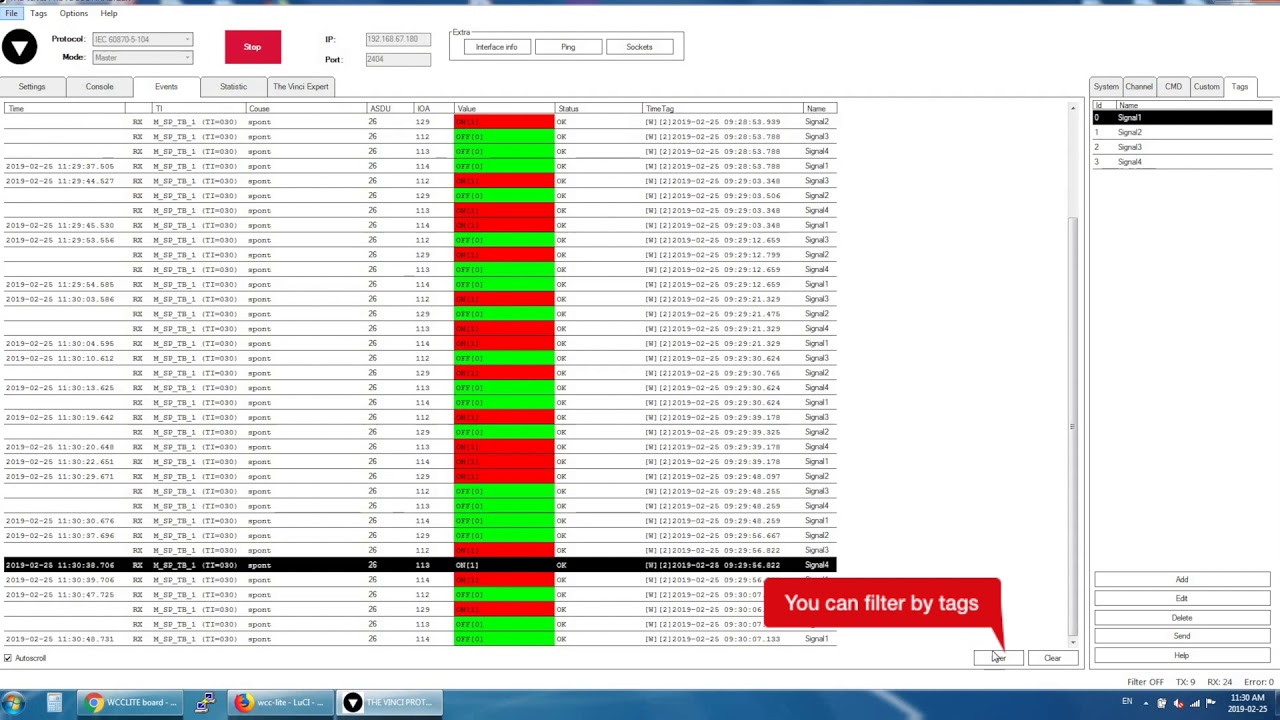Screen dimensions: 1280x720
Task: Click the Send button in tags panel
Action: point(1182,637)
